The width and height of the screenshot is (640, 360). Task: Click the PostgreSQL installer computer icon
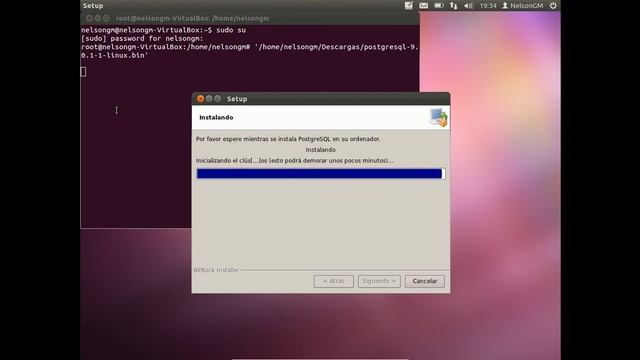click(x=439, y=118)
